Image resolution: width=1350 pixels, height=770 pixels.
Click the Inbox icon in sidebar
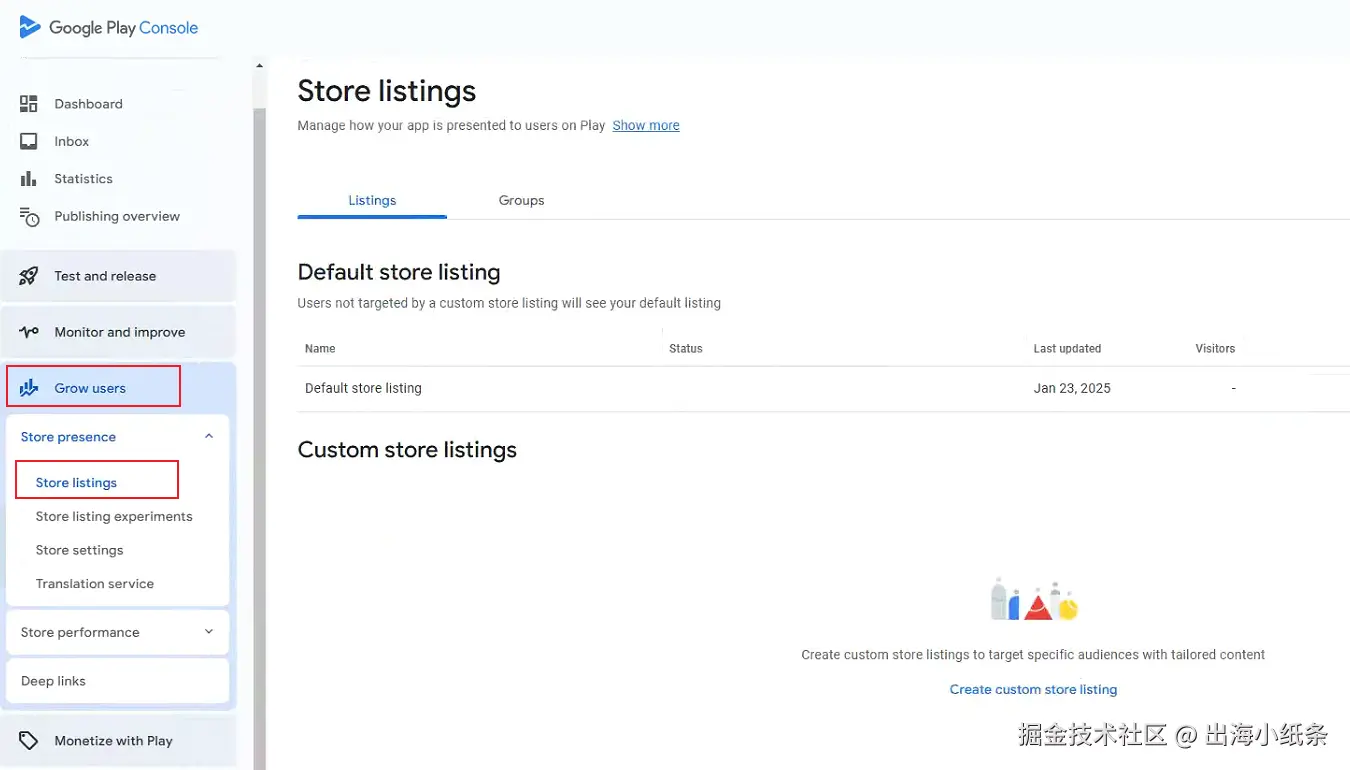coord(29,141)
